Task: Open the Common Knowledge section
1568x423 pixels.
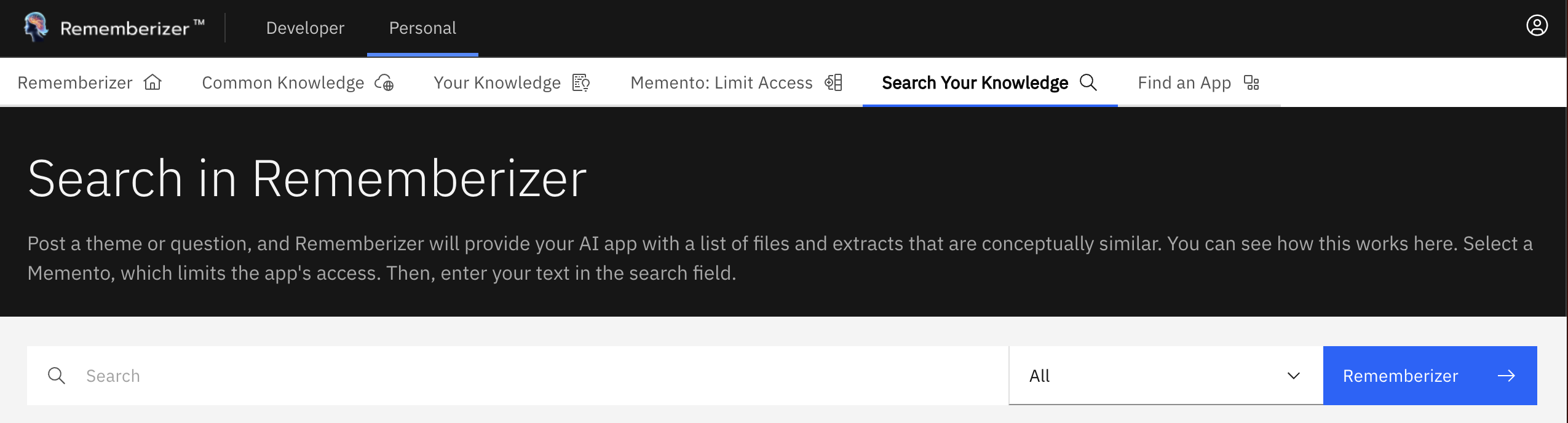Action: pos(282,82)
